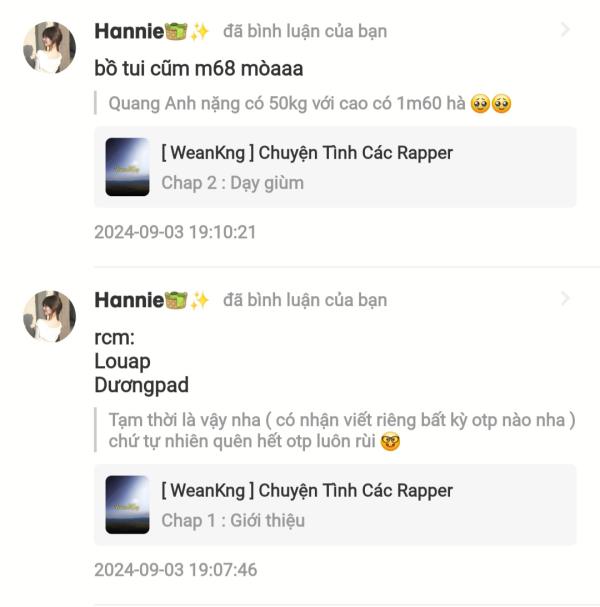Open Hannie's avatar on the Chap 2 notification

pyautogui.click(x=49, y=47)
